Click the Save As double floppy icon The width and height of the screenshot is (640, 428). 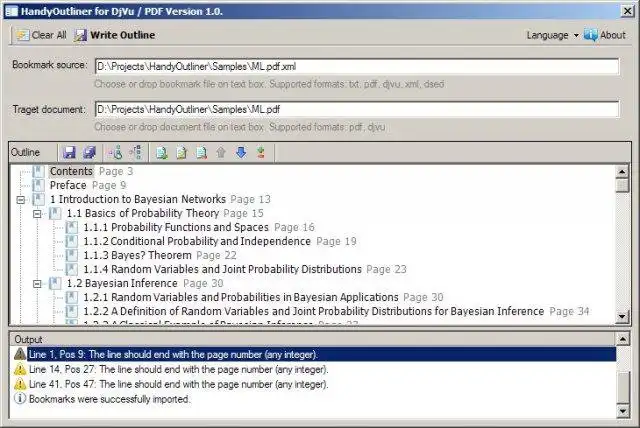[x=89, y=153]
